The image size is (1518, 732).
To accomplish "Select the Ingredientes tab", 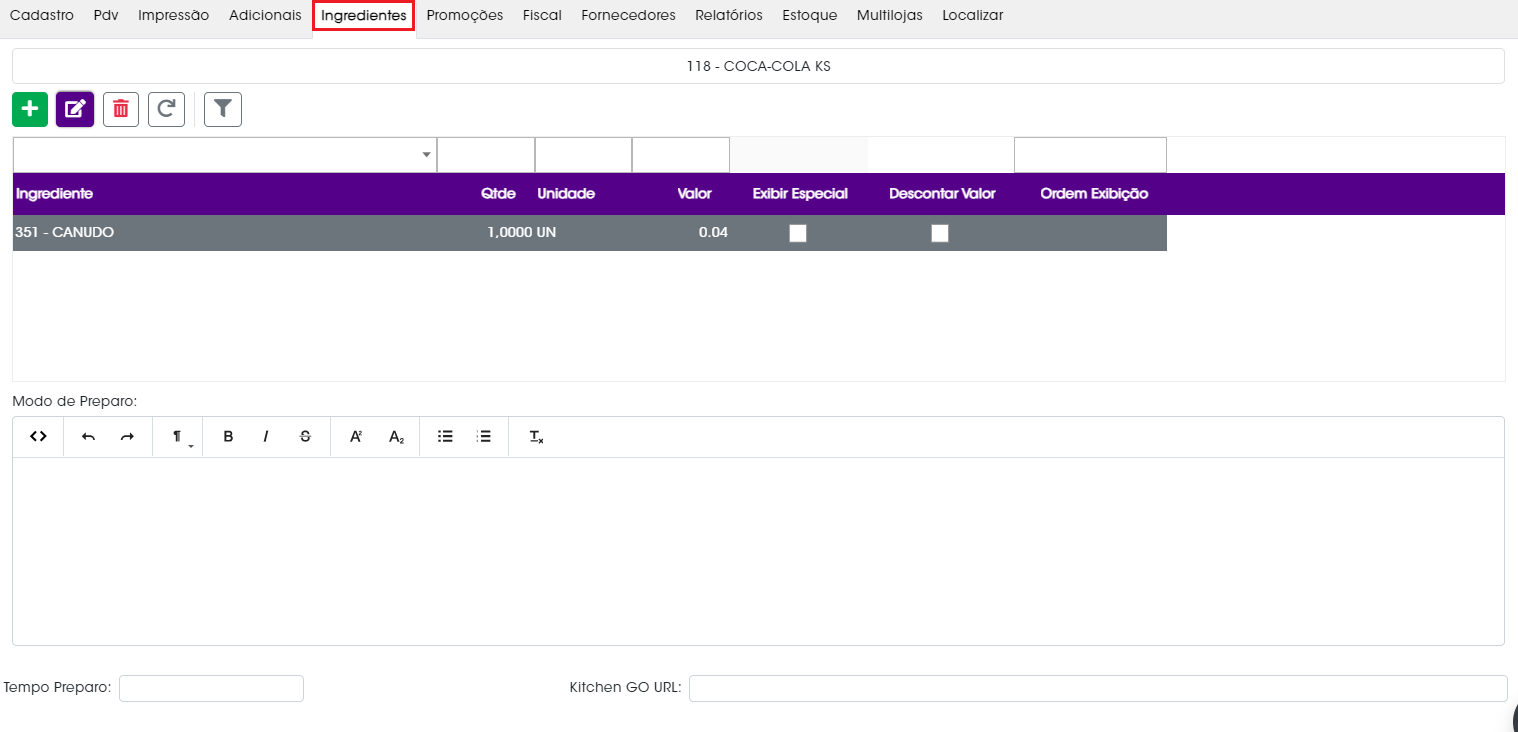I will click(x=364, y=15).
